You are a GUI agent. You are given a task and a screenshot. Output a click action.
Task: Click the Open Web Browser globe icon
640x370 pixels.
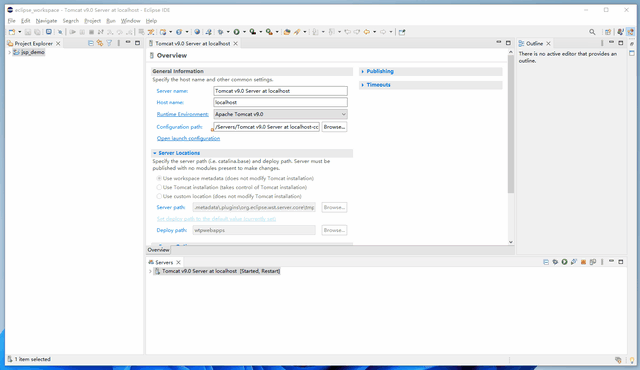coord(197,32)
